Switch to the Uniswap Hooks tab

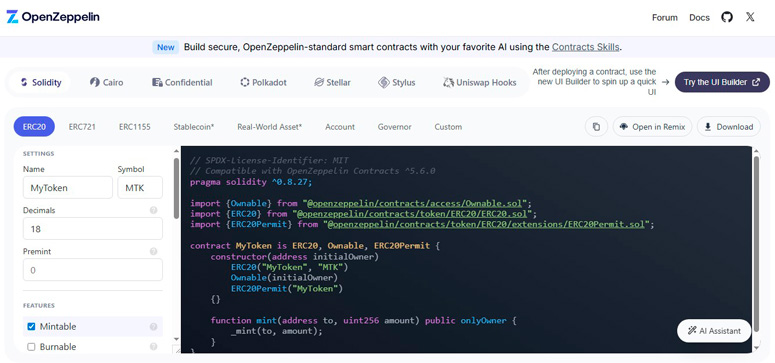tap(479, 83)
